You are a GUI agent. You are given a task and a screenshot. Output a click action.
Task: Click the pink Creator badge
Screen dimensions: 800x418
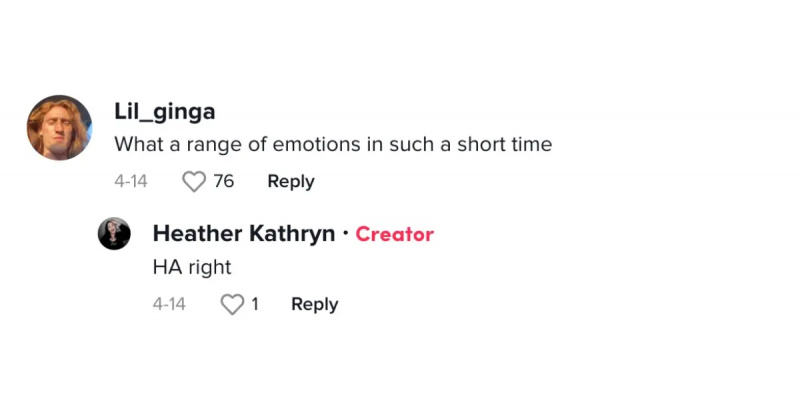coord(394,234)
